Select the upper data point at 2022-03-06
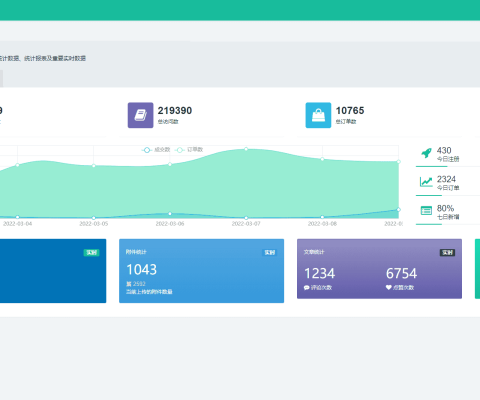Screen dimensions: 480x400 tap(170, 164)
